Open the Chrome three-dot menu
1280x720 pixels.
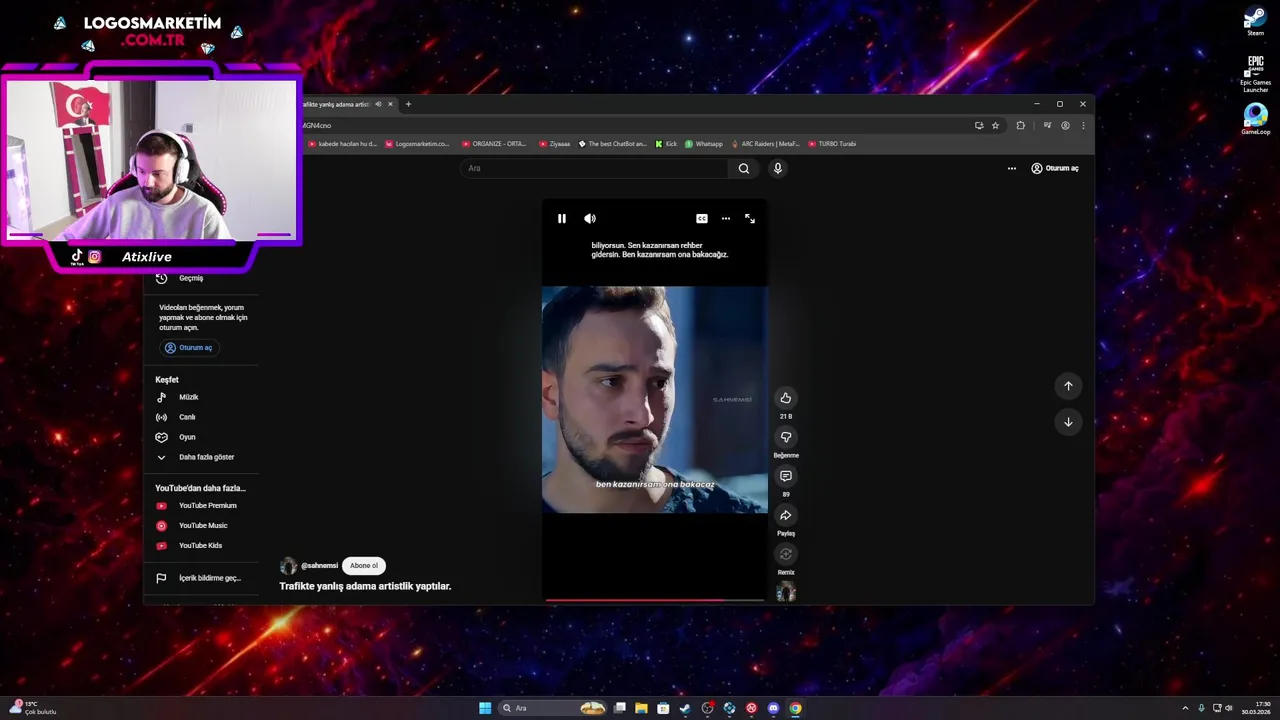[1083, 125]
